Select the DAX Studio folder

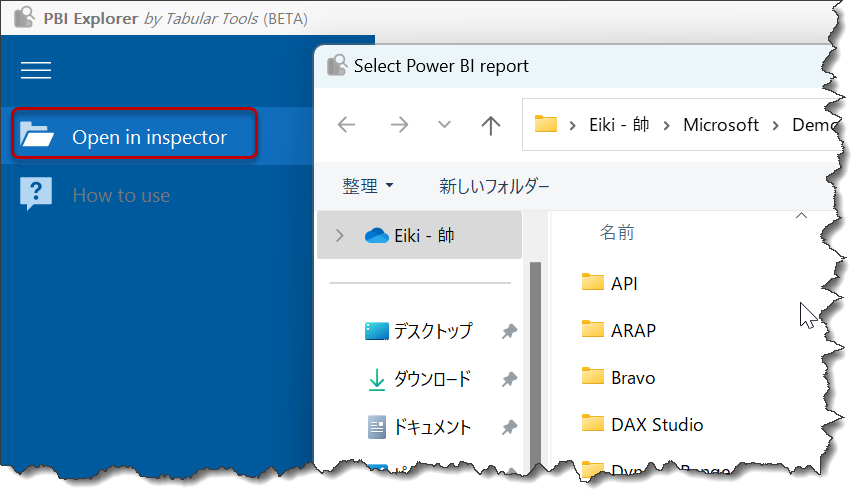coord(657,425)
